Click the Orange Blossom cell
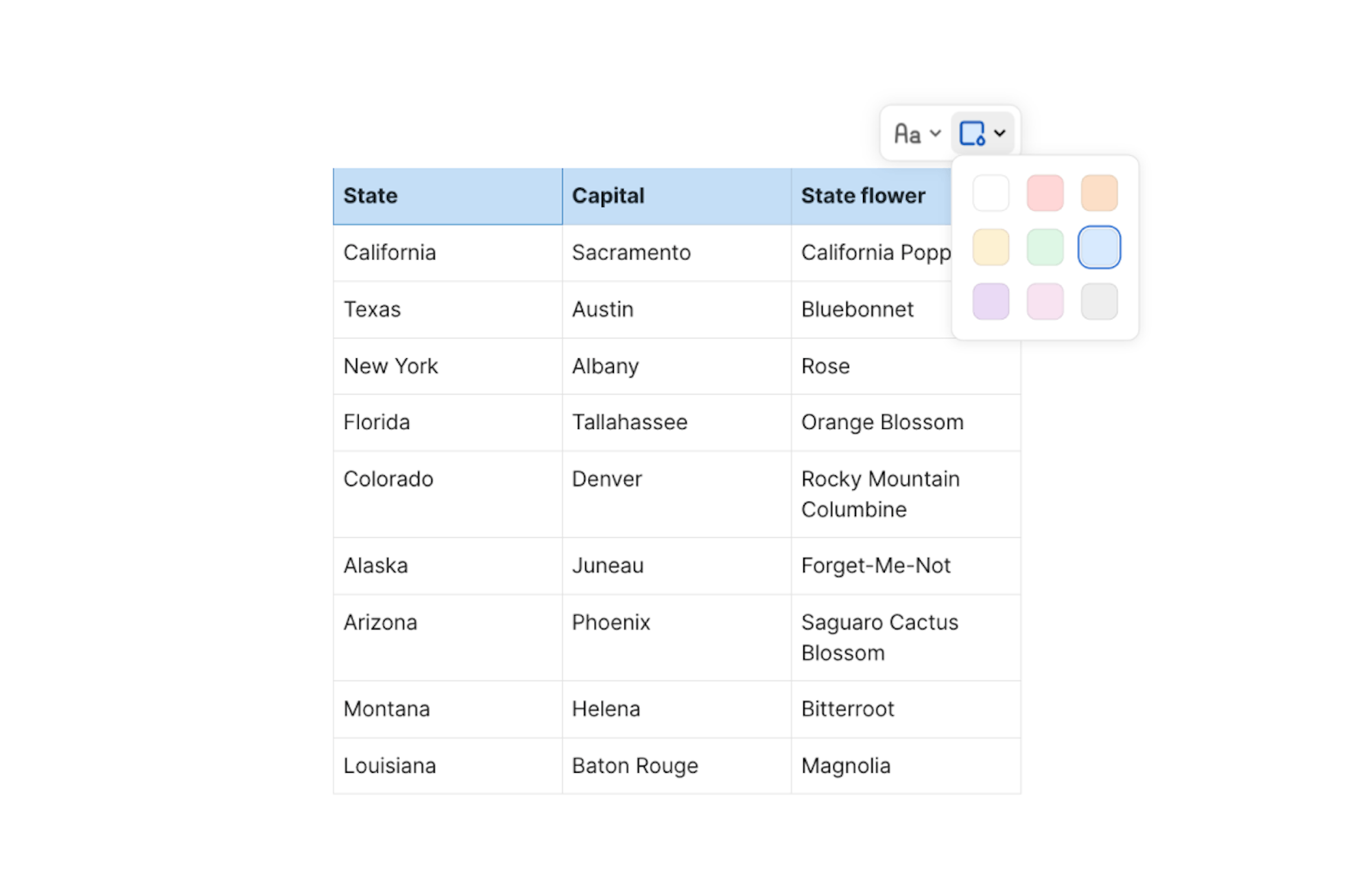Screen dimensions: 1372x895 coord(906,422)
